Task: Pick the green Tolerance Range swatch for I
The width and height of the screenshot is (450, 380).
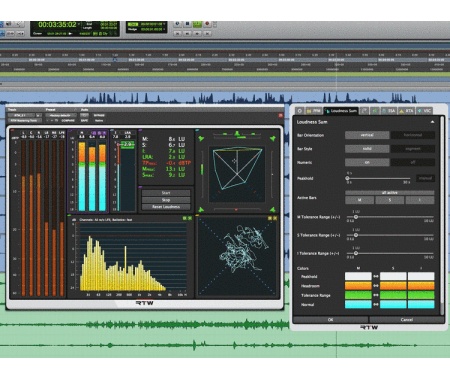Action: (x=421, y=295)
